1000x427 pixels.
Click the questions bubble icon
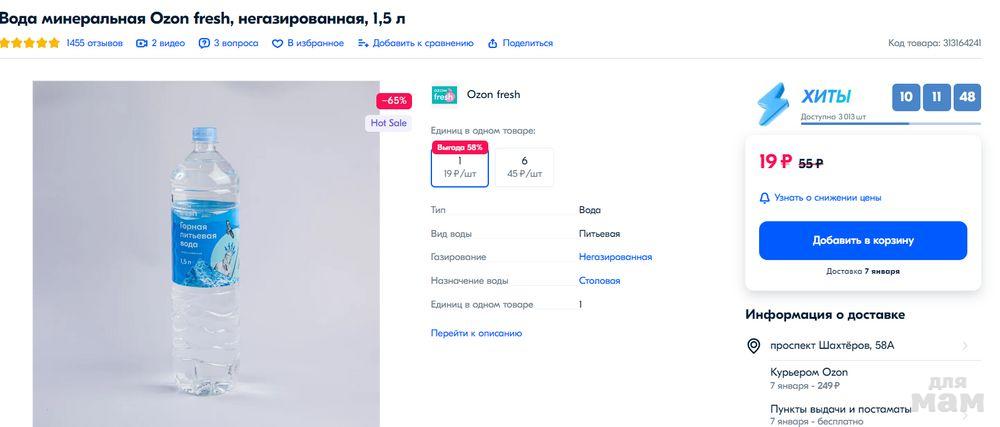[204, 43]
